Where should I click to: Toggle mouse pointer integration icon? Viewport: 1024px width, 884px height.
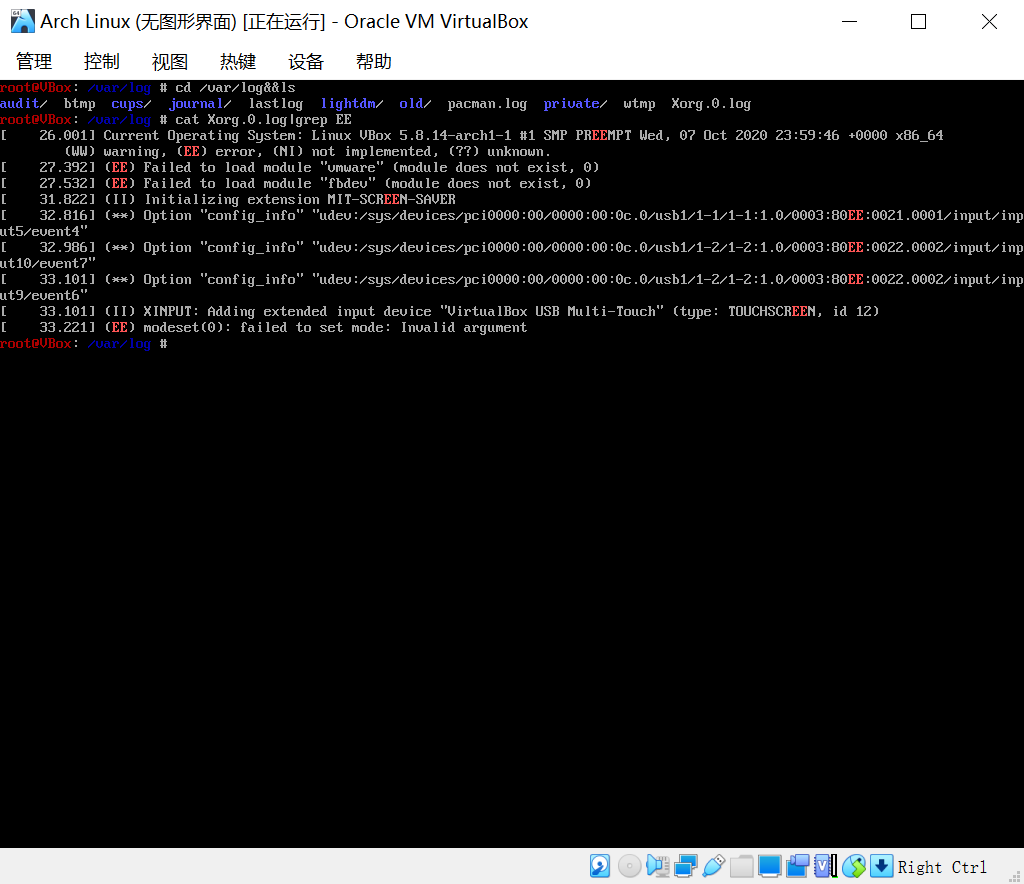855,865
